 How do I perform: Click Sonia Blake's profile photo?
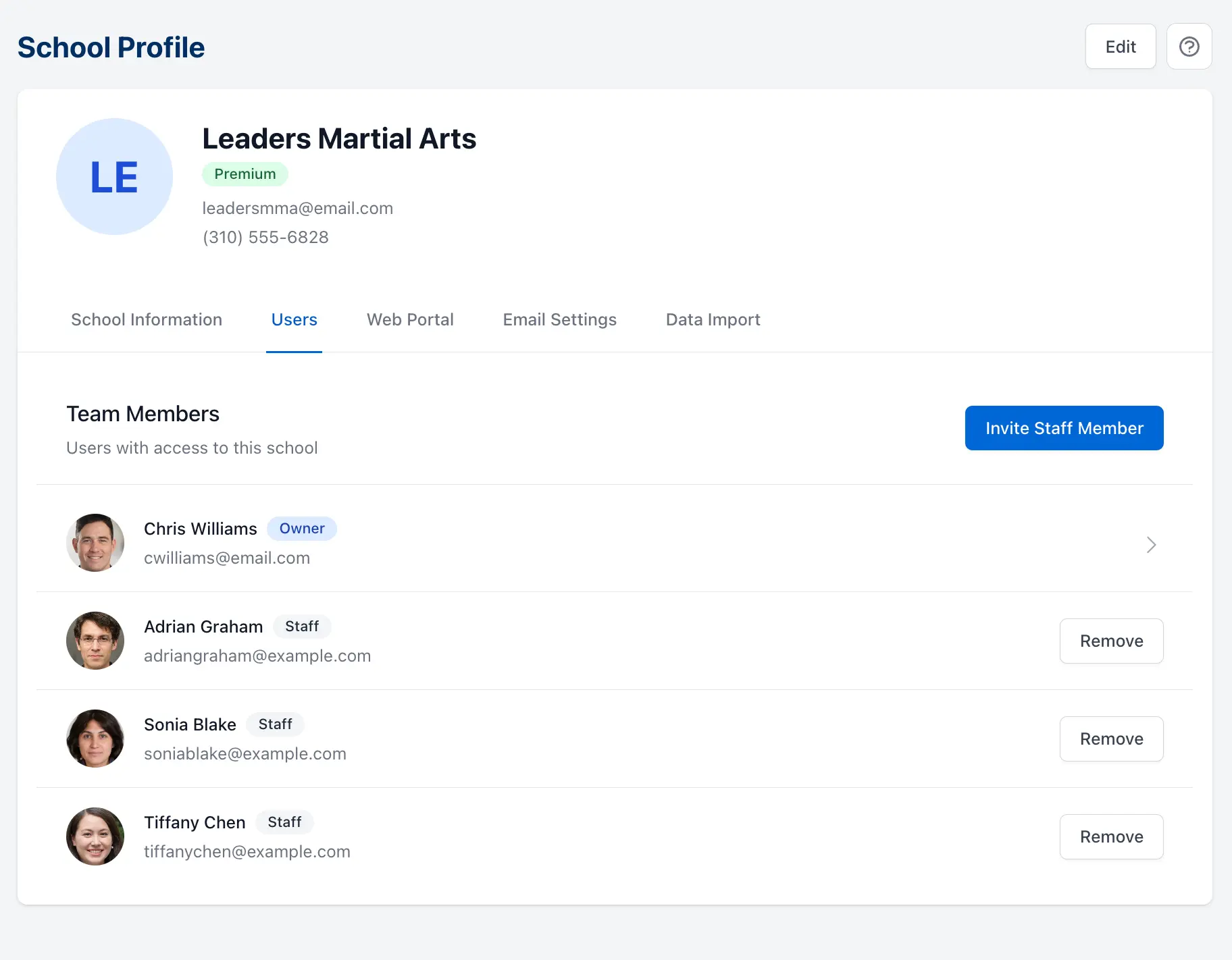pos(95,739)
